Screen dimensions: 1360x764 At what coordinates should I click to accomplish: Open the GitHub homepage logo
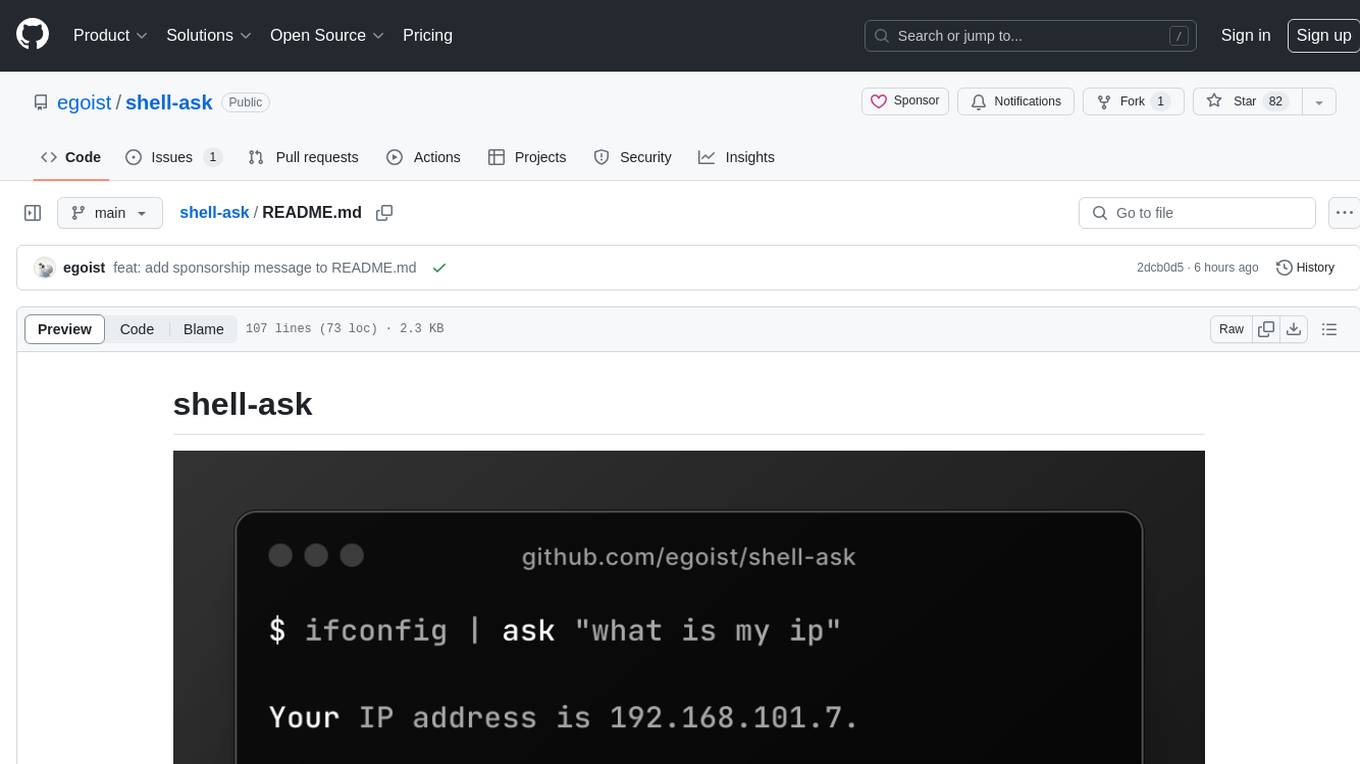point(33,35)
